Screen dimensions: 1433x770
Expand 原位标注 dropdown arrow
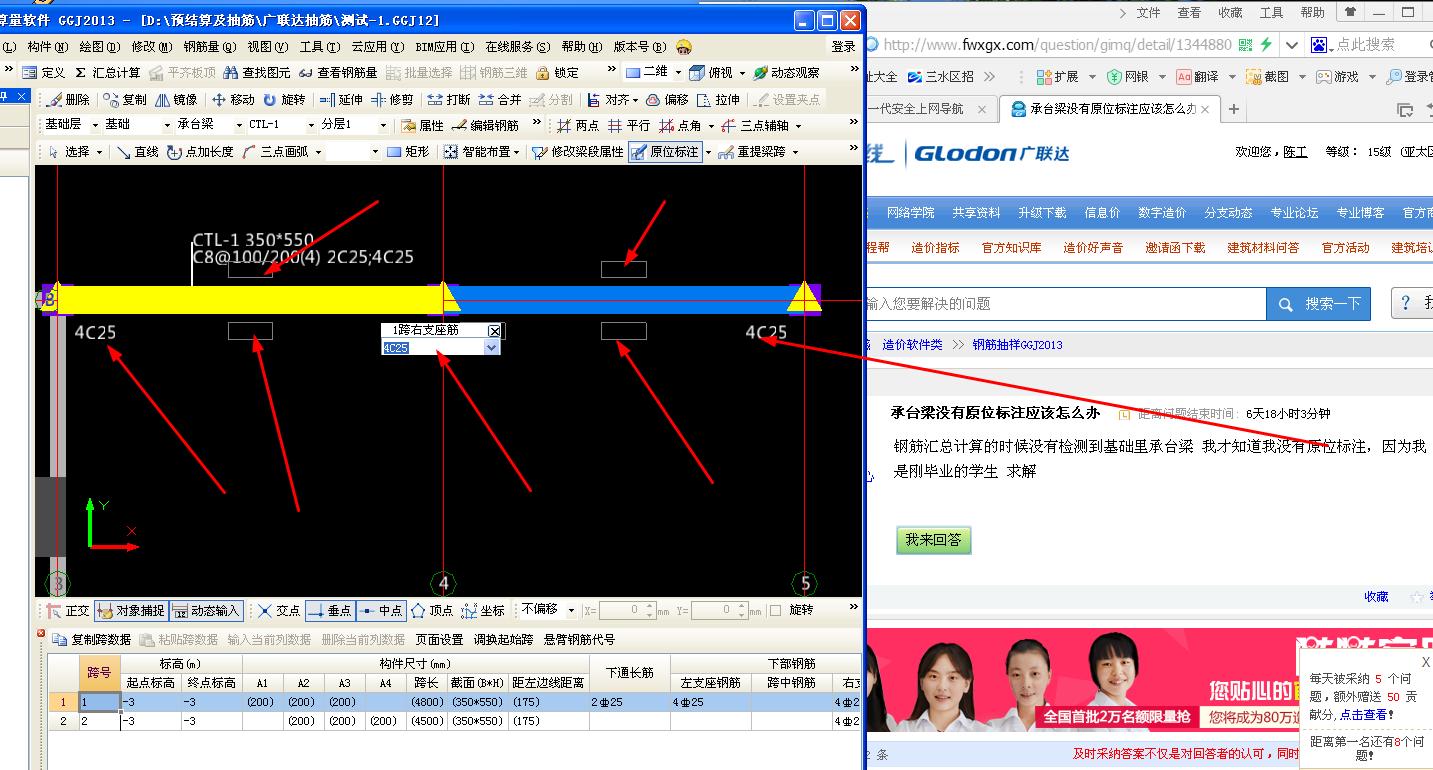click(x=708, y=152)
